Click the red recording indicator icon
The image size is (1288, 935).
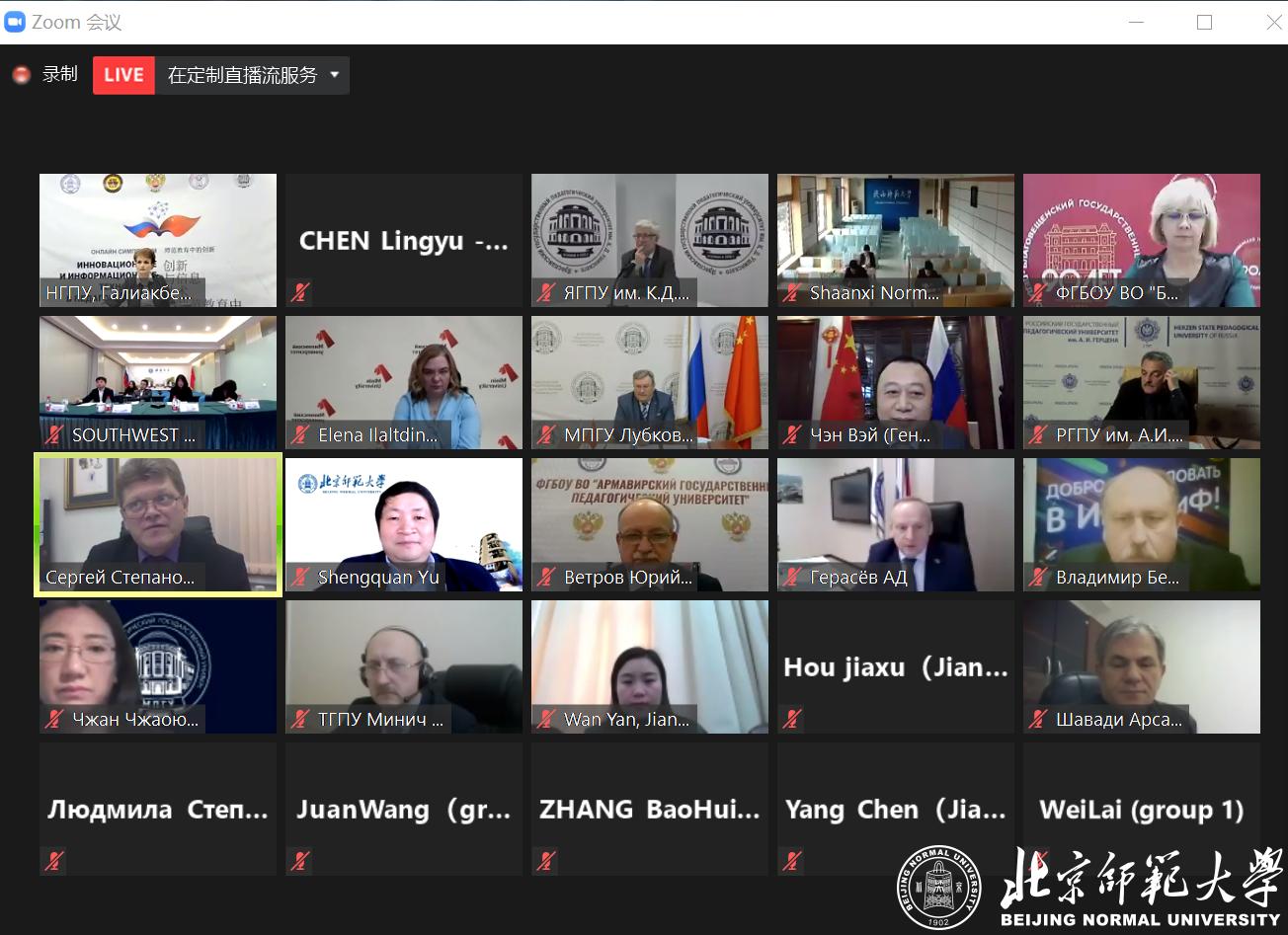click(21, 75)
